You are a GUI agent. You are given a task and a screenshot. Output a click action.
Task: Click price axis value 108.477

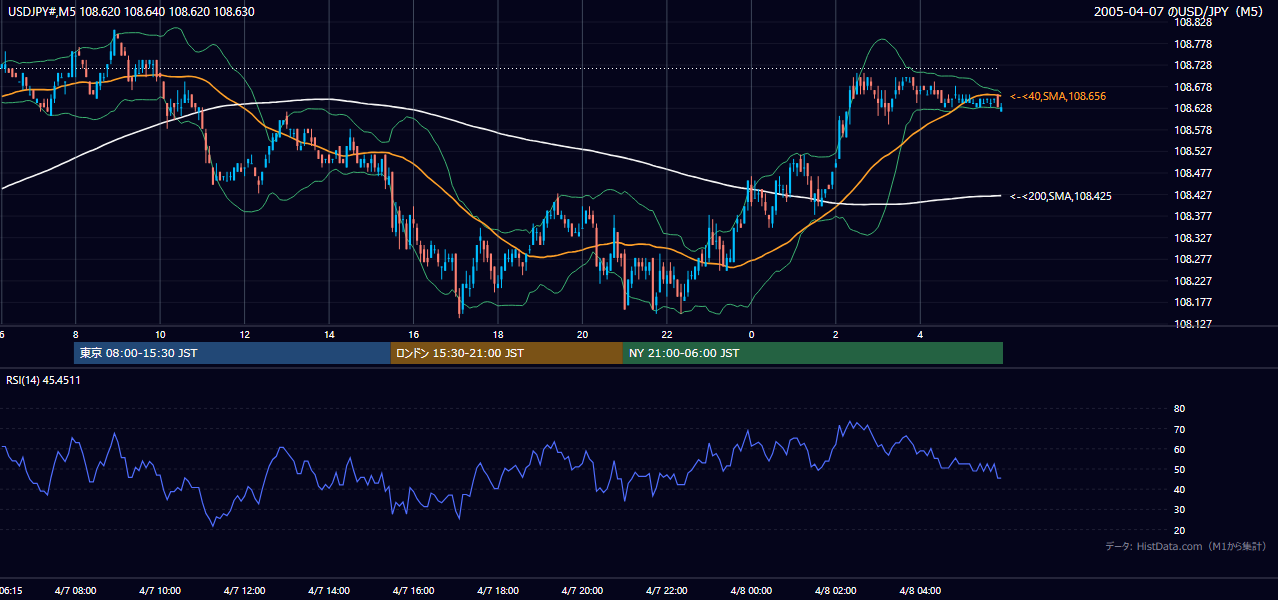pyautogui.click(x=1193, y=173)
